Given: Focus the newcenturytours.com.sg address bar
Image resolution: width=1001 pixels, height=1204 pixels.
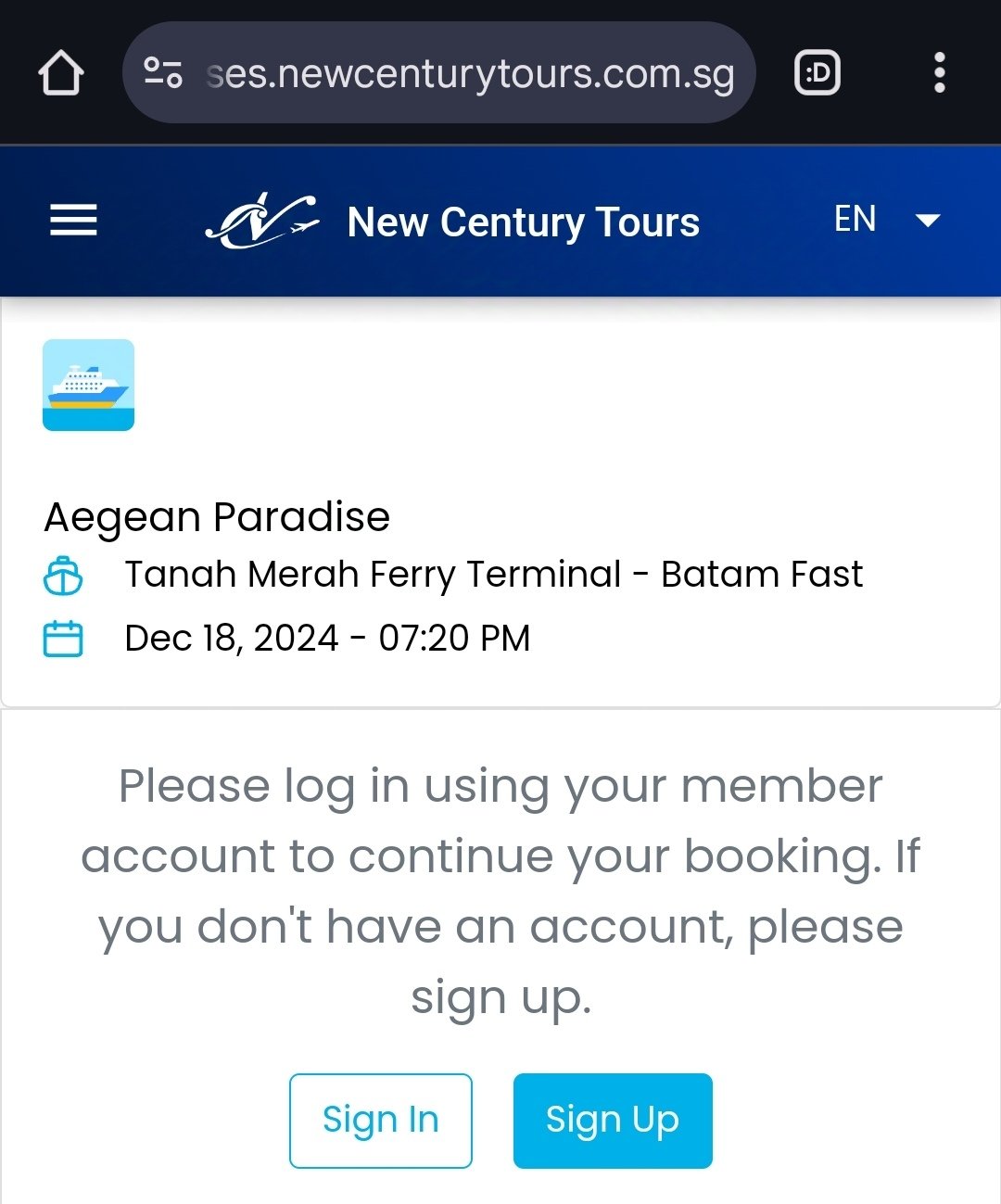Looking at the screenshot, I should tap(471, 73).
